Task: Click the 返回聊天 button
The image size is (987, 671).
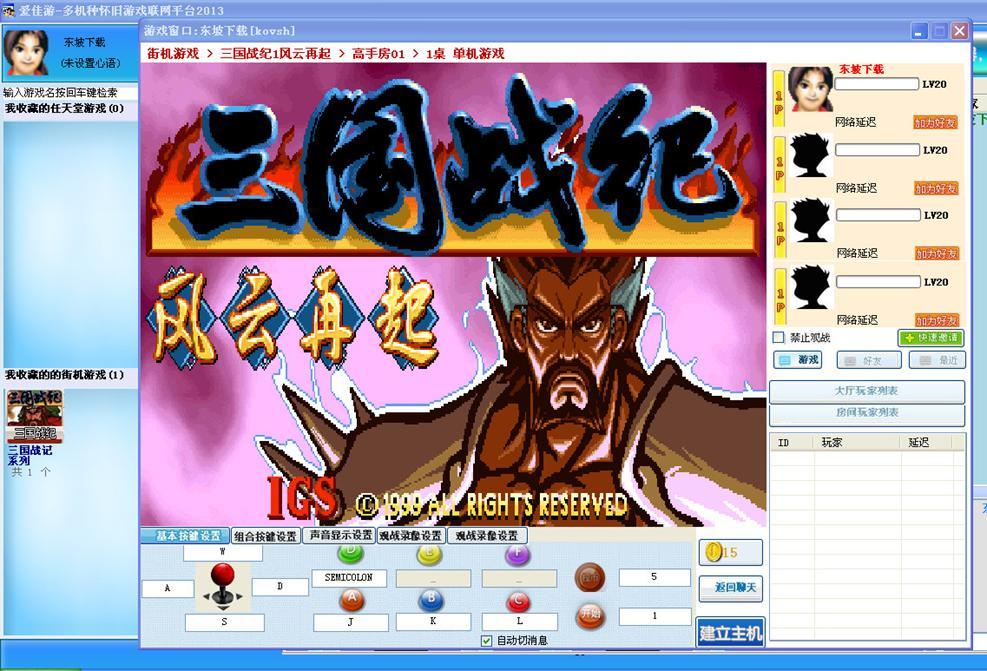Action: point(731,587)
